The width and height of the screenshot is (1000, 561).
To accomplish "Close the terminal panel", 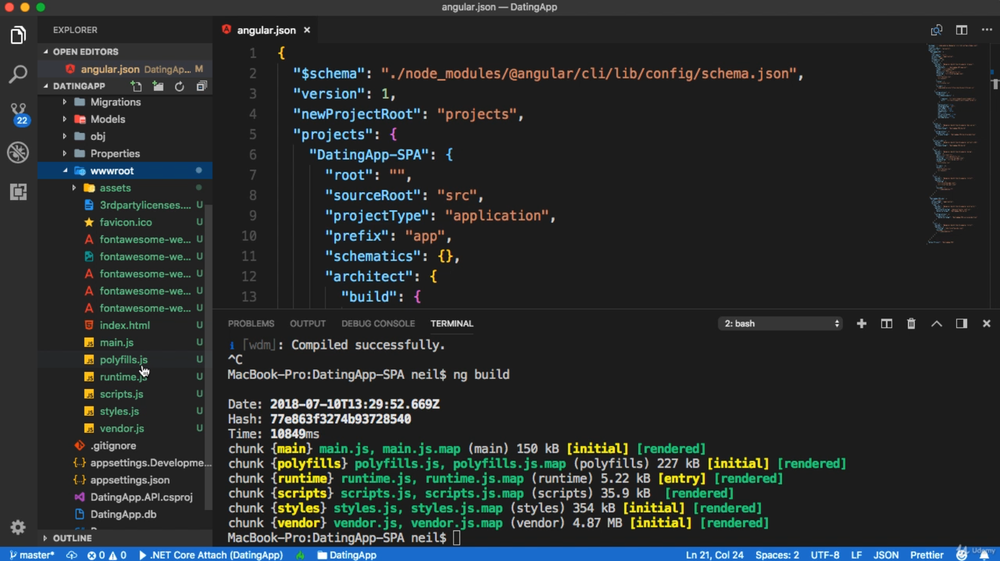I will (987, 324).
